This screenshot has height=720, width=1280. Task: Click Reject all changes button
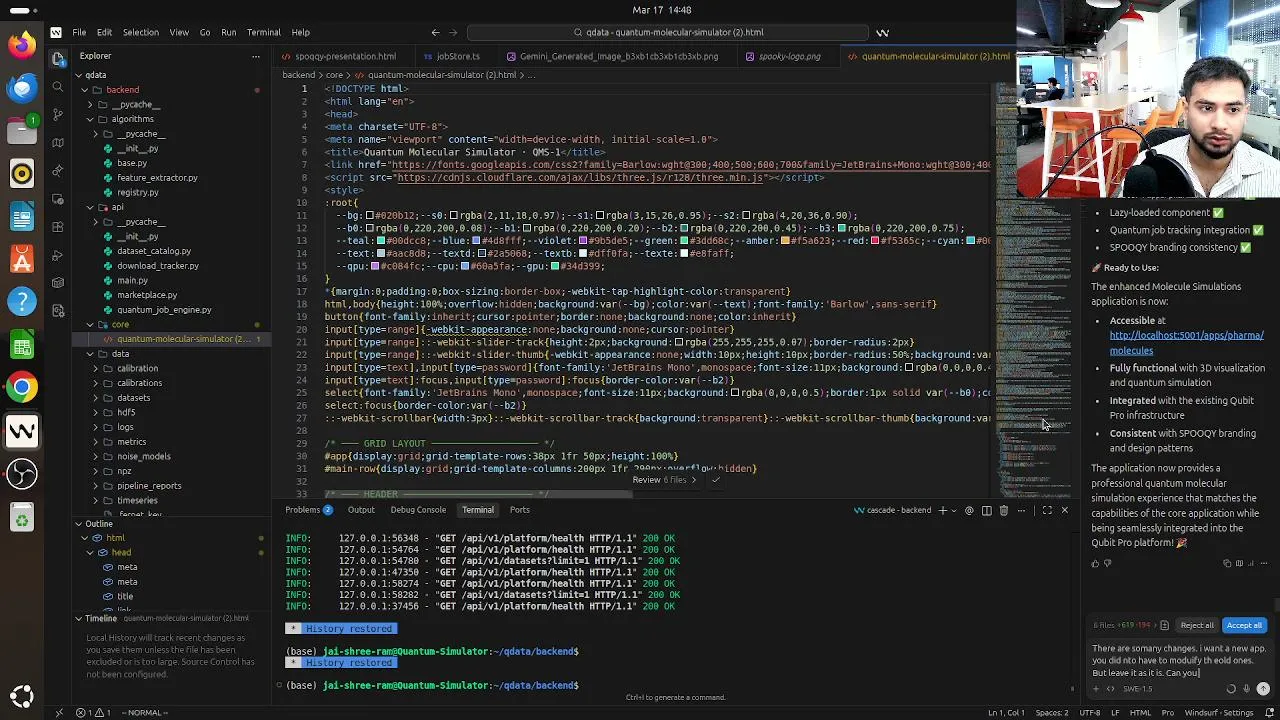[1196, 625]
